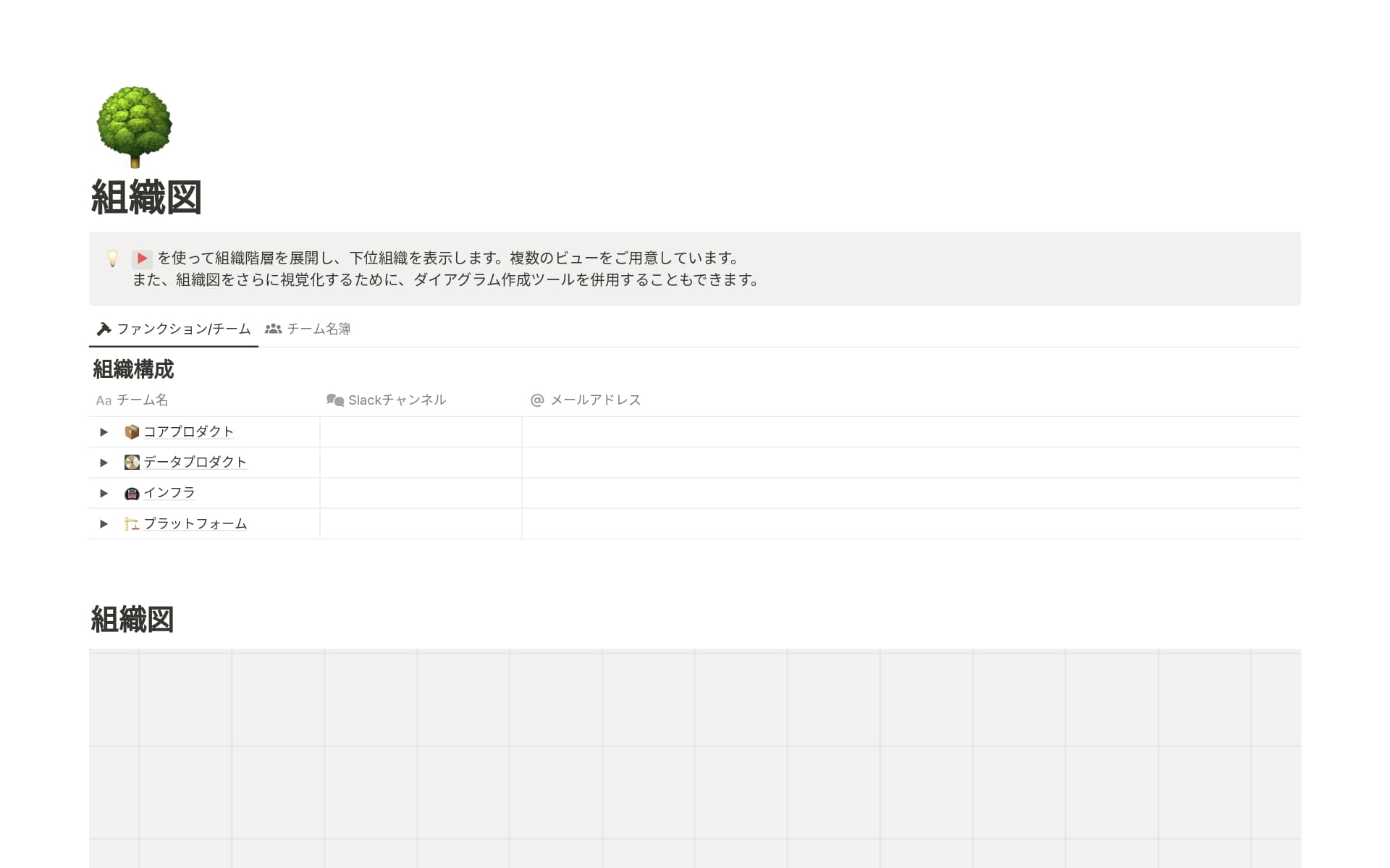The image size is (1390, 868).
Task: Select the ファンクション/チーム view tab
Action: [185, 329]
